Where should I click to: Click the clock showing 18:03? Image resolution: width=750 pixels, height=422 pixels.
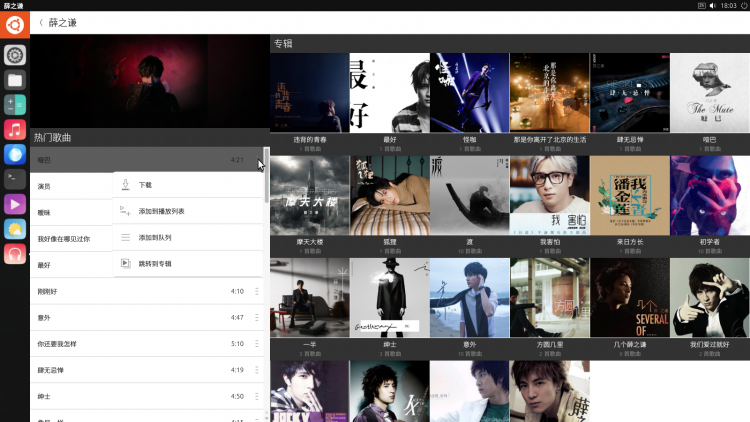(728, 5)
